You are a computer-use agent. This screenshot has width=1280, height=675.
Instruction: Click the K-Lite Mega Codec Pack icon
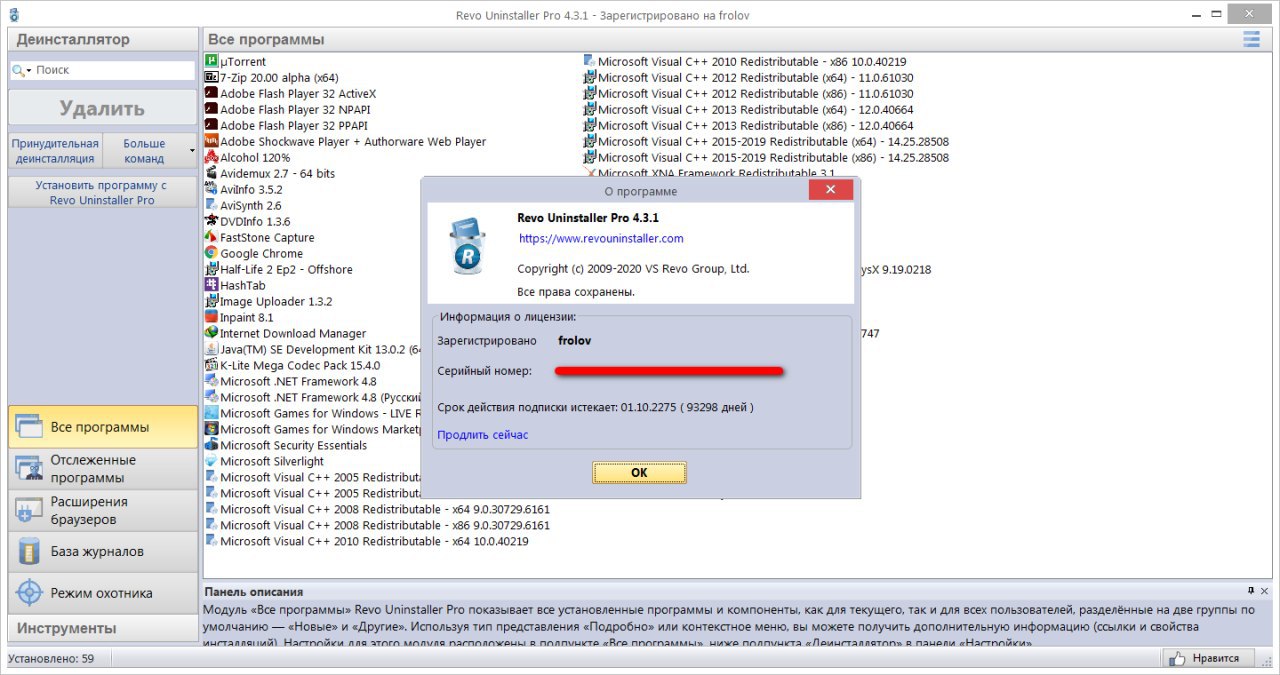211,365
